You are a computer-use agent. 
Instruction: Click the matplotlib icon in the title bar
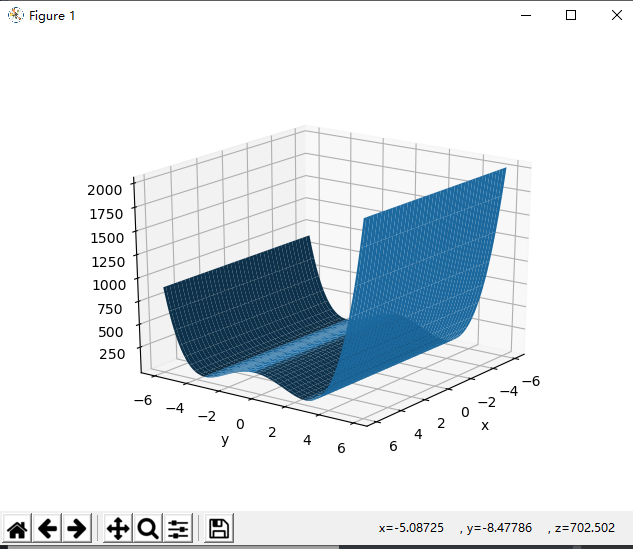tap(15, 15)
